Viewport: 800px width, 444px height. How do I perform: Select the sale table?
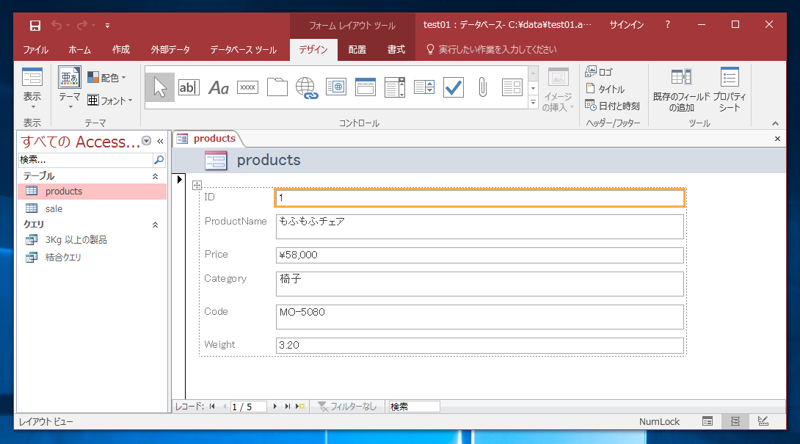tap(92, 209)
